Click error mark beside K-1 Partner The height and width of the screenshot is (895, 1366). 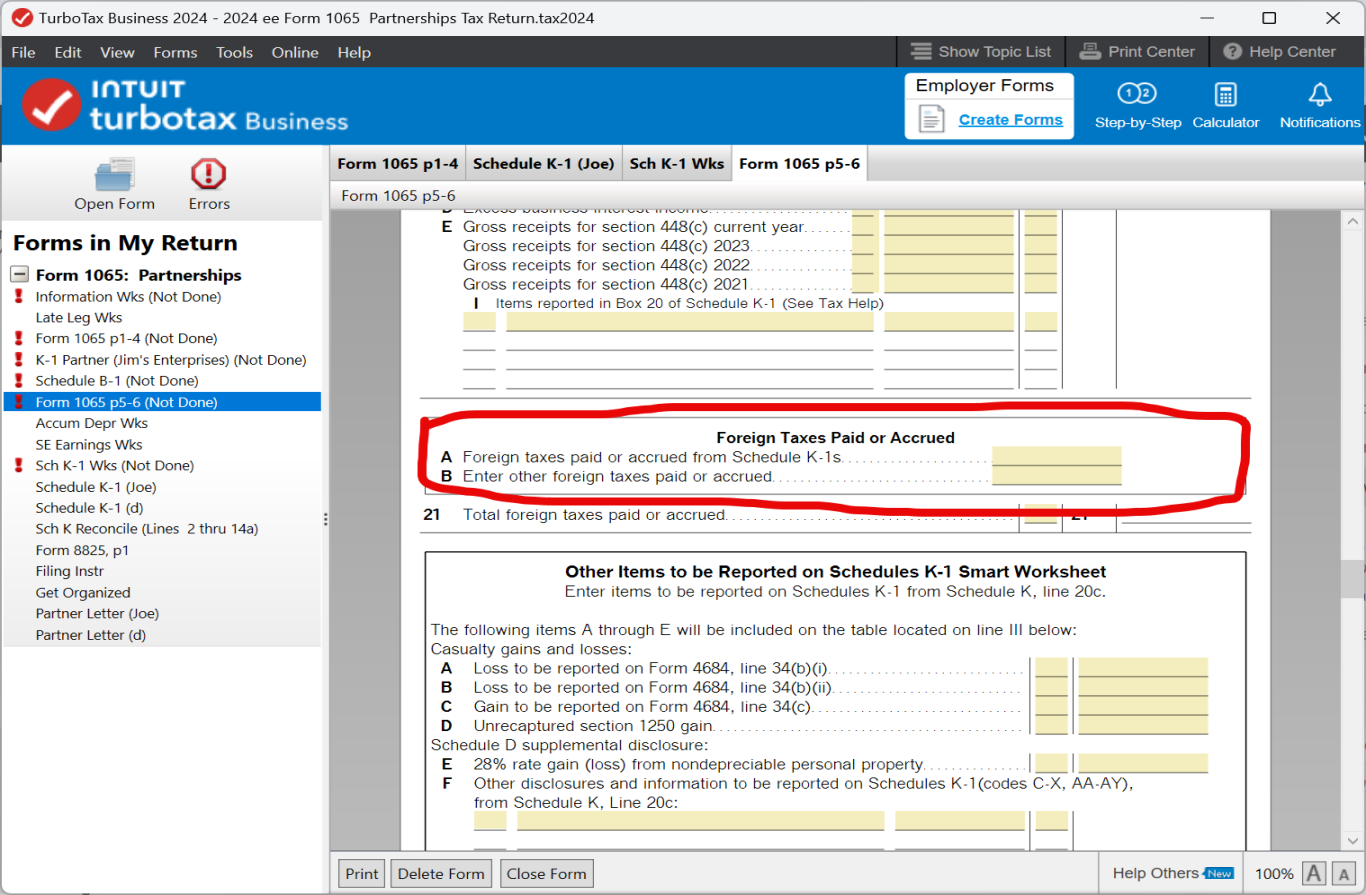click(x=17, y=359)
